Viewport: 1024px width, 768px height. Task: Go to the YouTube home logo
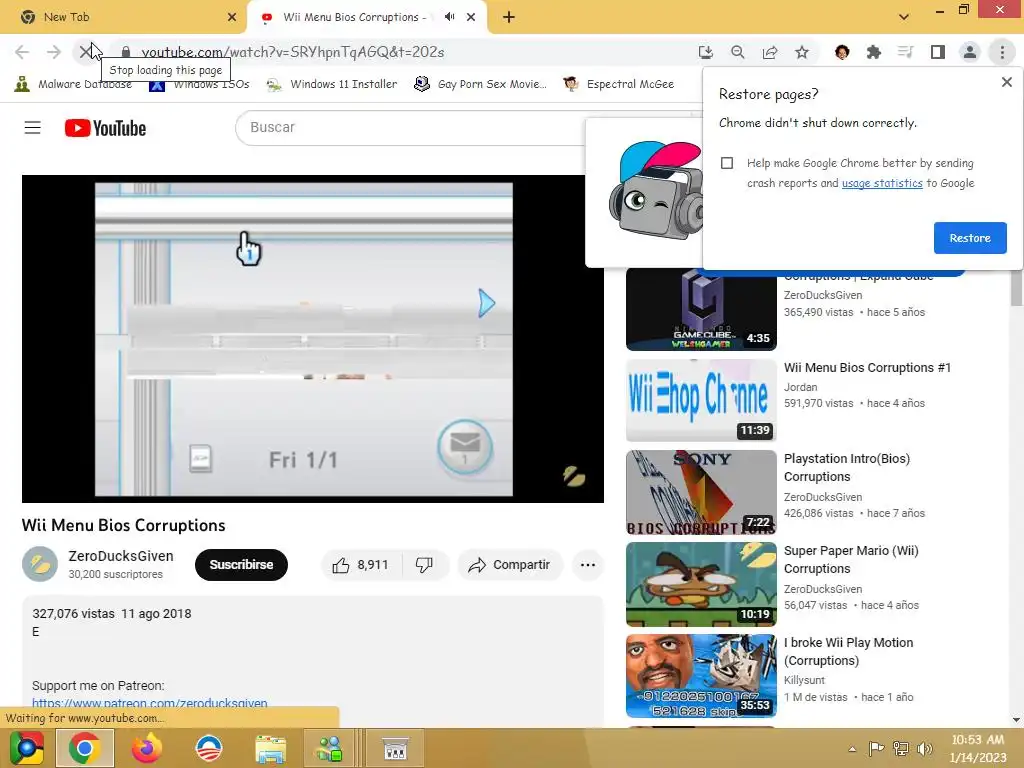point(105,128)
